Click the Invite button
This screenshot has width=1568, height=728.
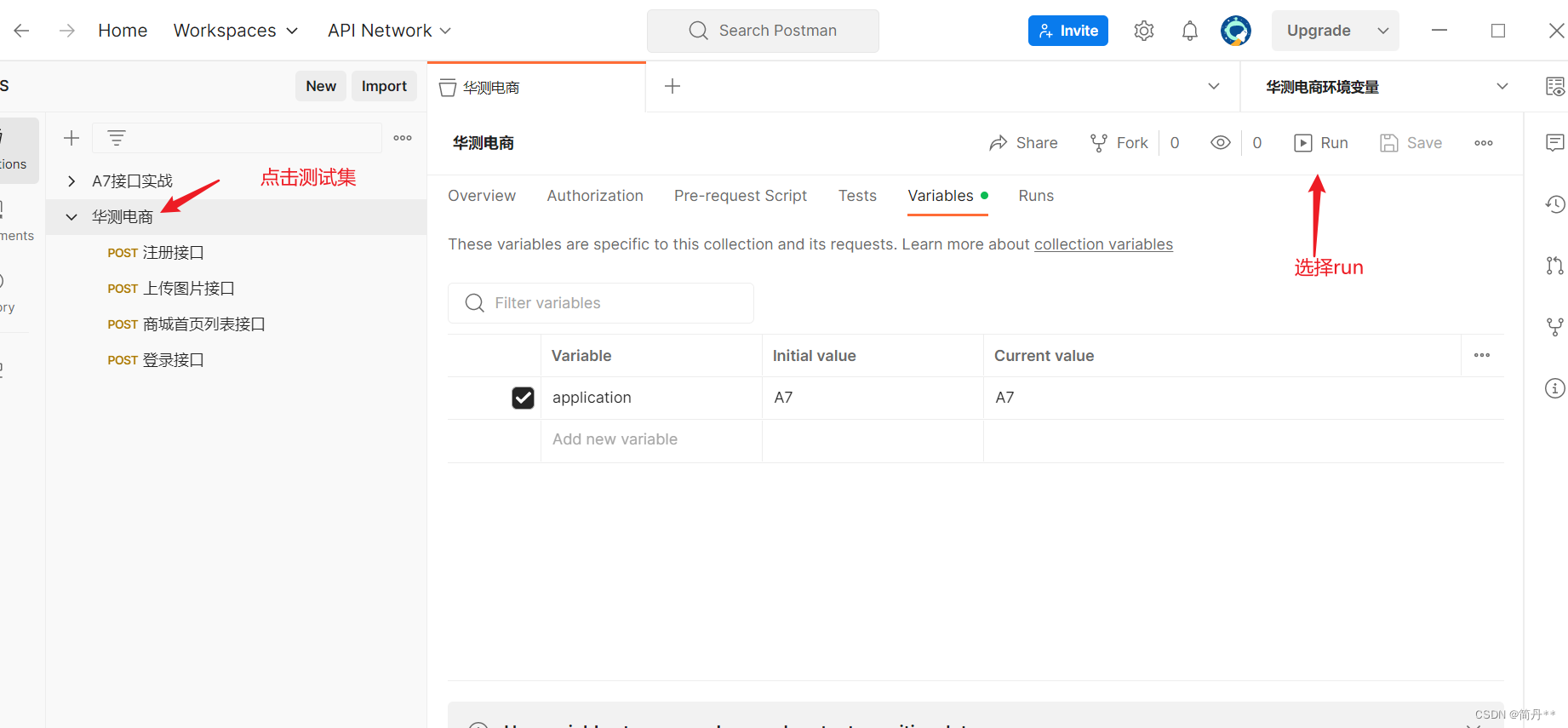pos(1068,31)
